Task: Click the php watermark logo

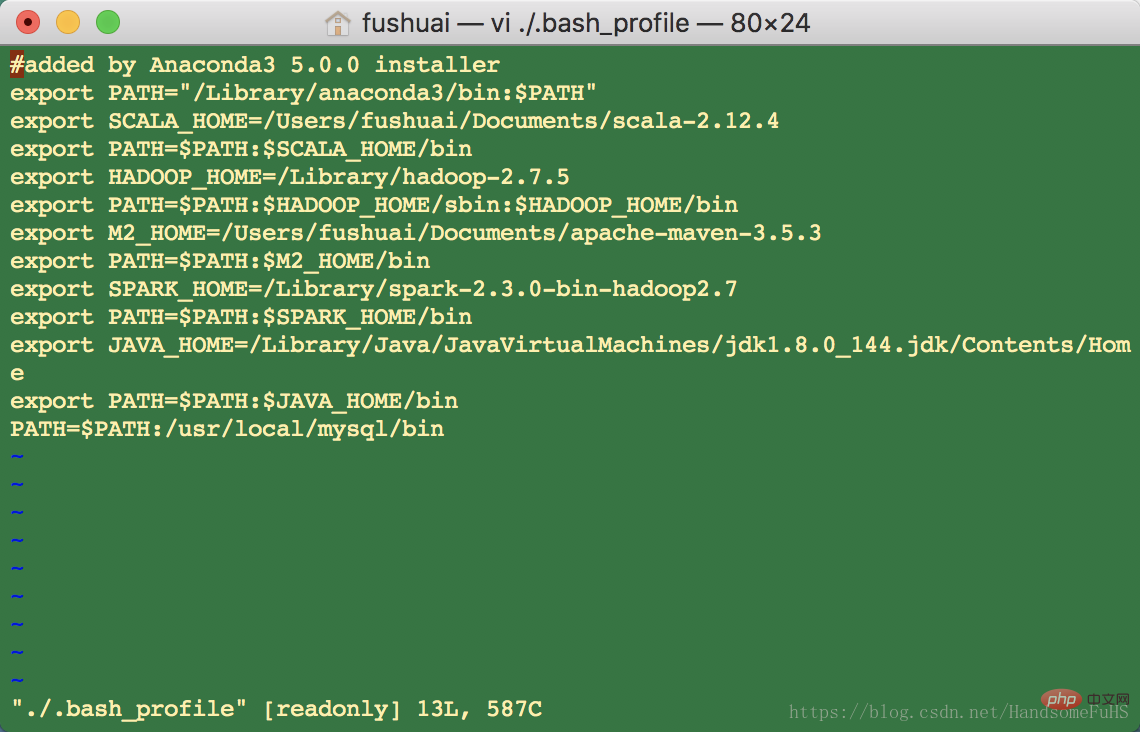Action: 1062,700
